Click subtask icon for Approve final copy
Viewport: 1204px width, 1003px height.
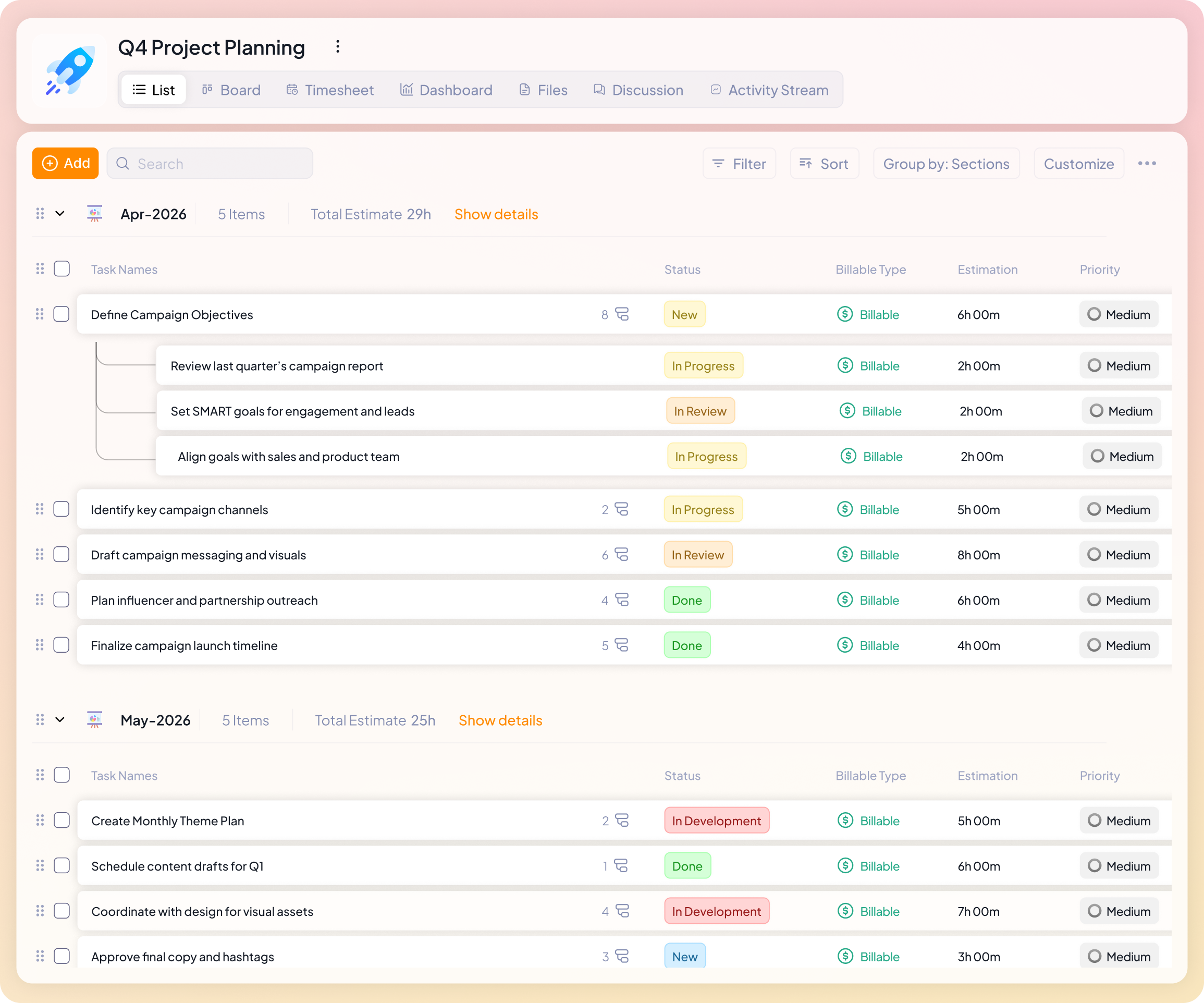pyautogui.click(x=622, y=957)
